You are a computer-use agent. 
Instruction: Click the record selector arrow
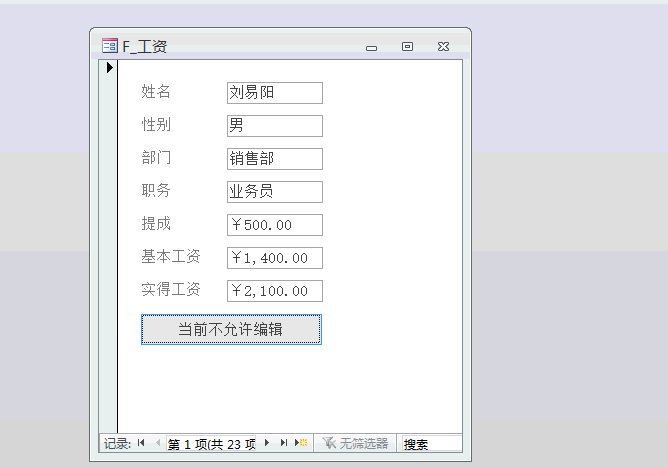[x=109, y=68]
